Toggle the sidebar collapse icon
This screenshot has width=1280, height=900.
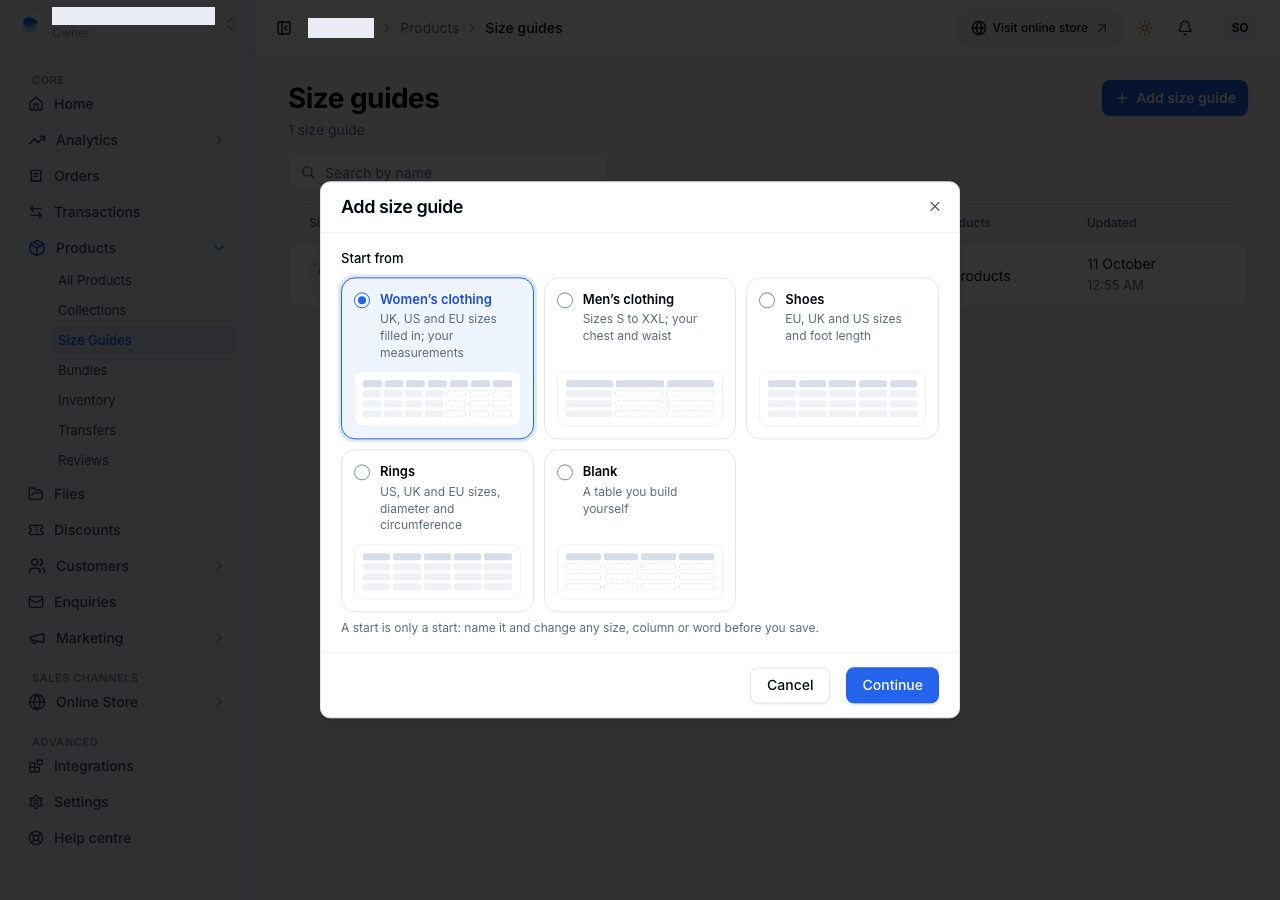pos(284,28)
